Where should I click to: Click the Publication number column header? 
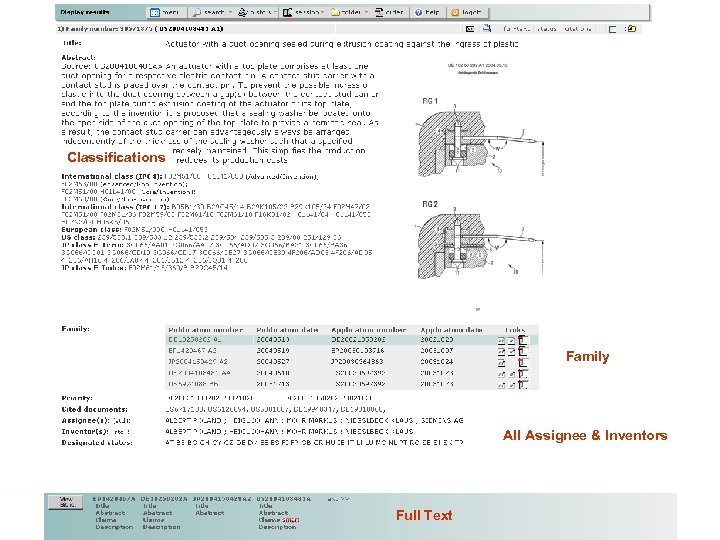(x=205, y=330)
